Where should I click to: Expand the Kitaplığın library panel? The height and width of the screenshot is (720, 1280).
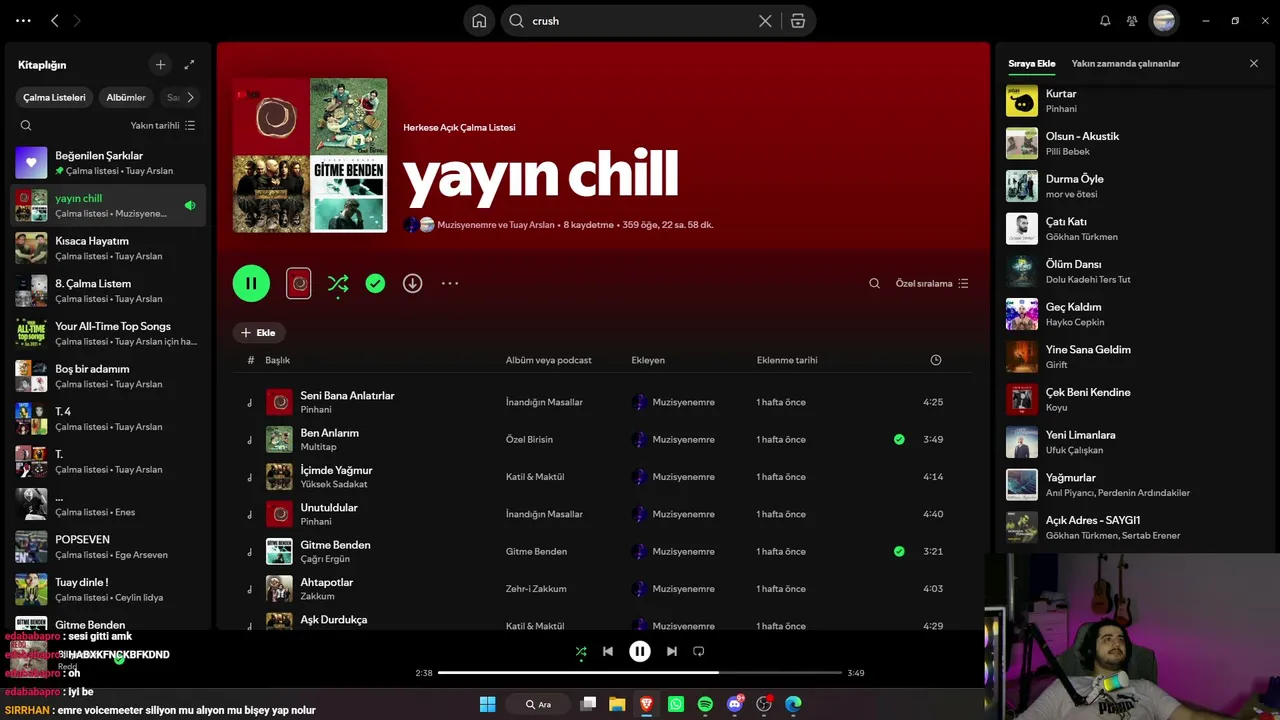(x=189, y=65)
